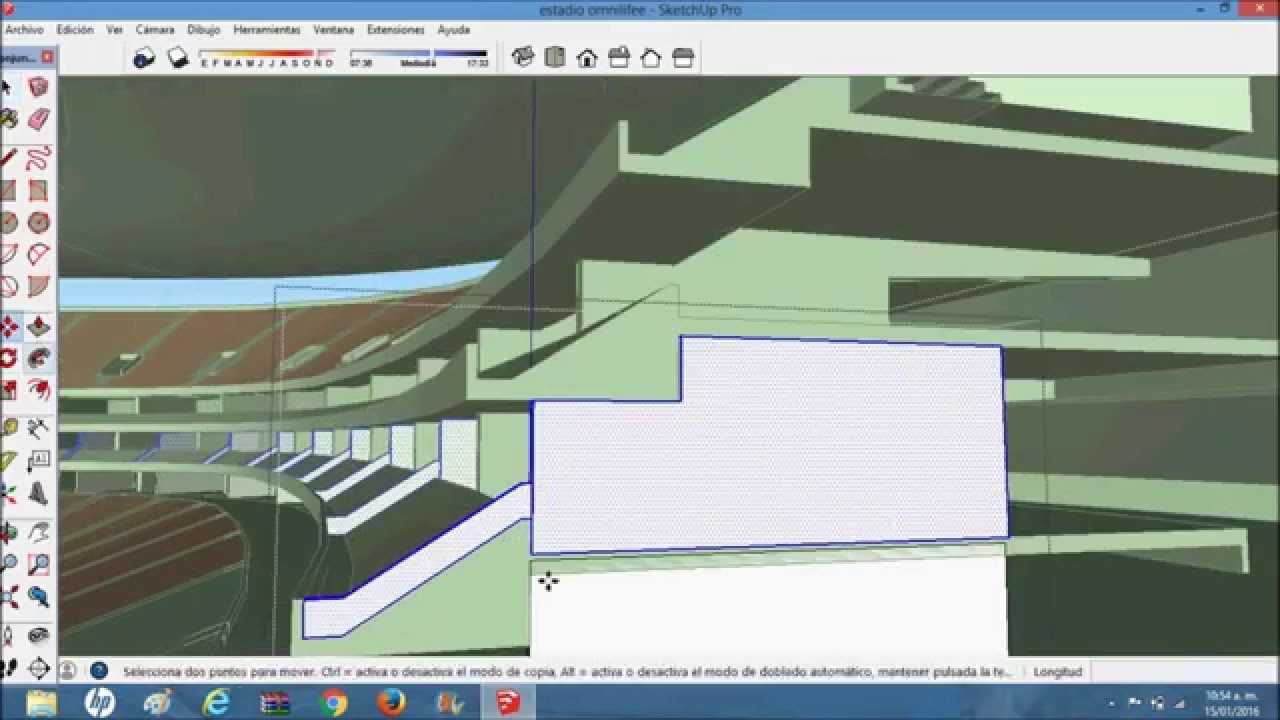Switch to Left view icon
1280x720 pixels.
(x=683, y=58)
